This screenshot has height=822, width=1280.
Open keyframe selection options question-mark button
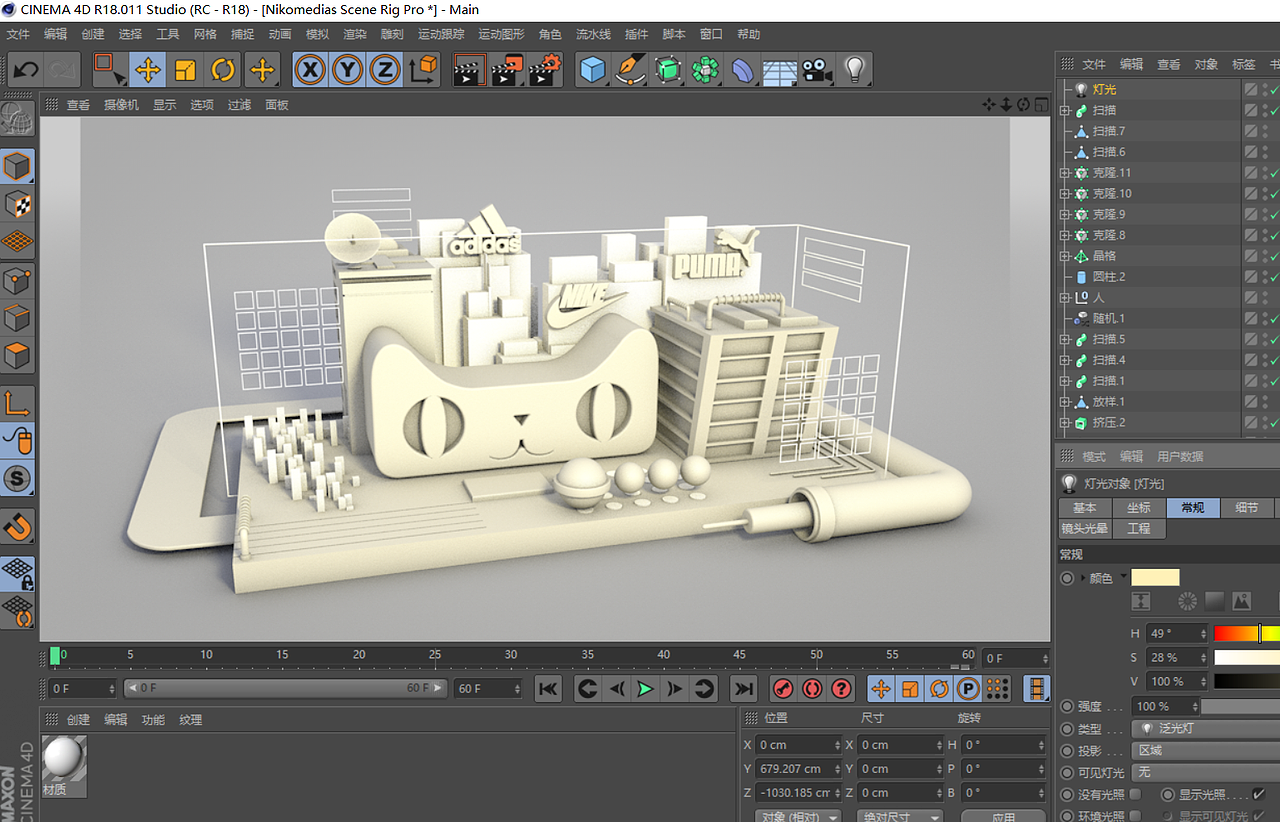click(841, 688)
